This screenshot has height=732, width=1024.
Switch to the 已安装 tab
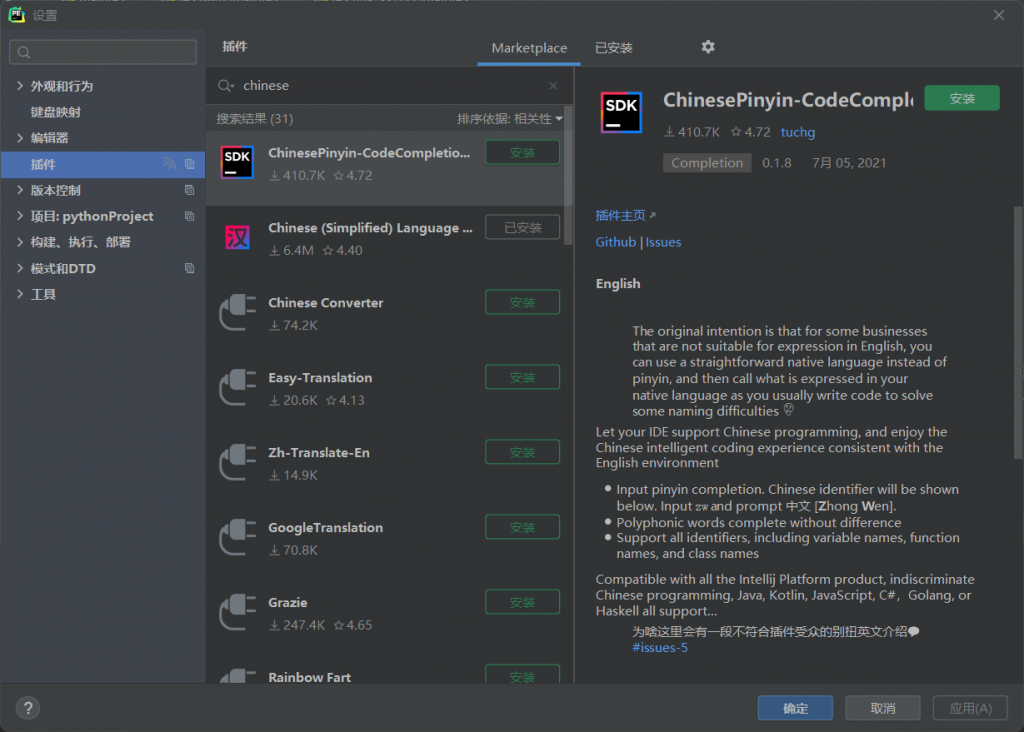point(614,48)
